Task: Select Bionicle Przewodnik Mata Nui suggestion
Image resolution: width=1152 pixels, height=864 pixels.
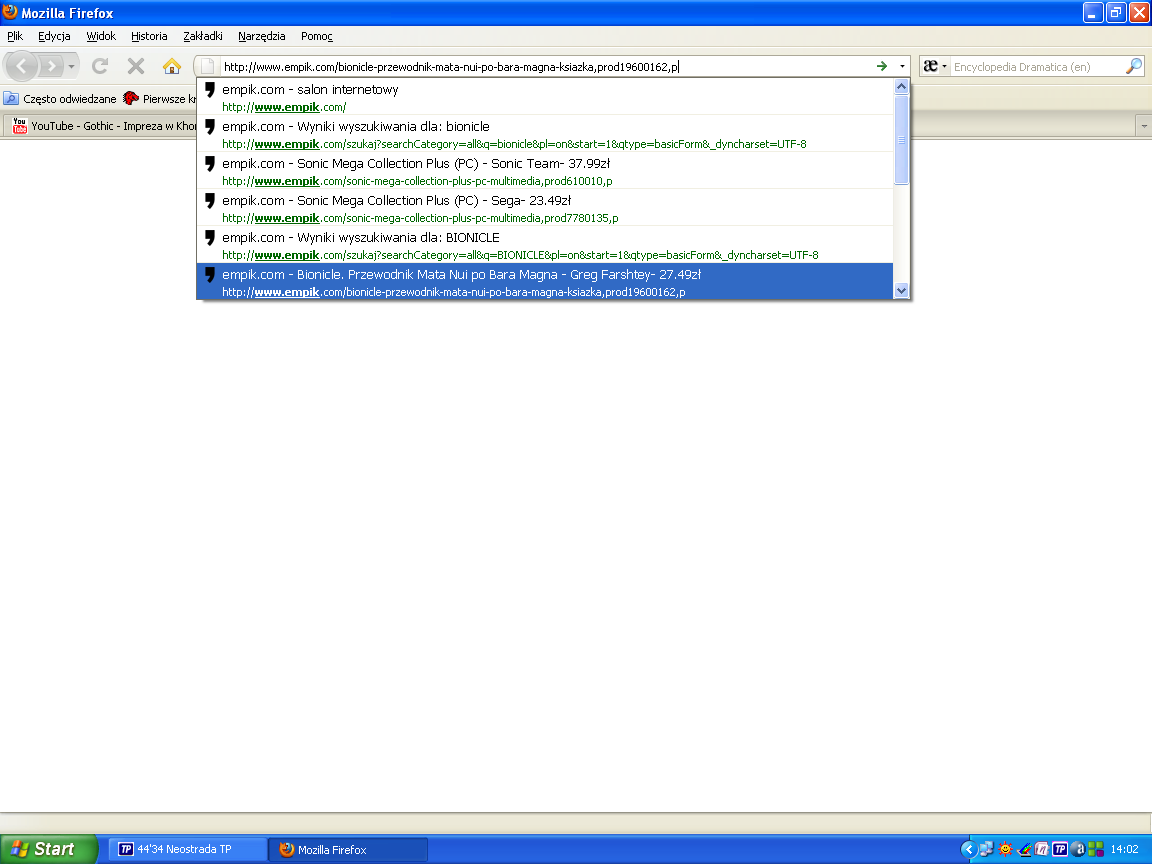Action: [x=544, y=281]
